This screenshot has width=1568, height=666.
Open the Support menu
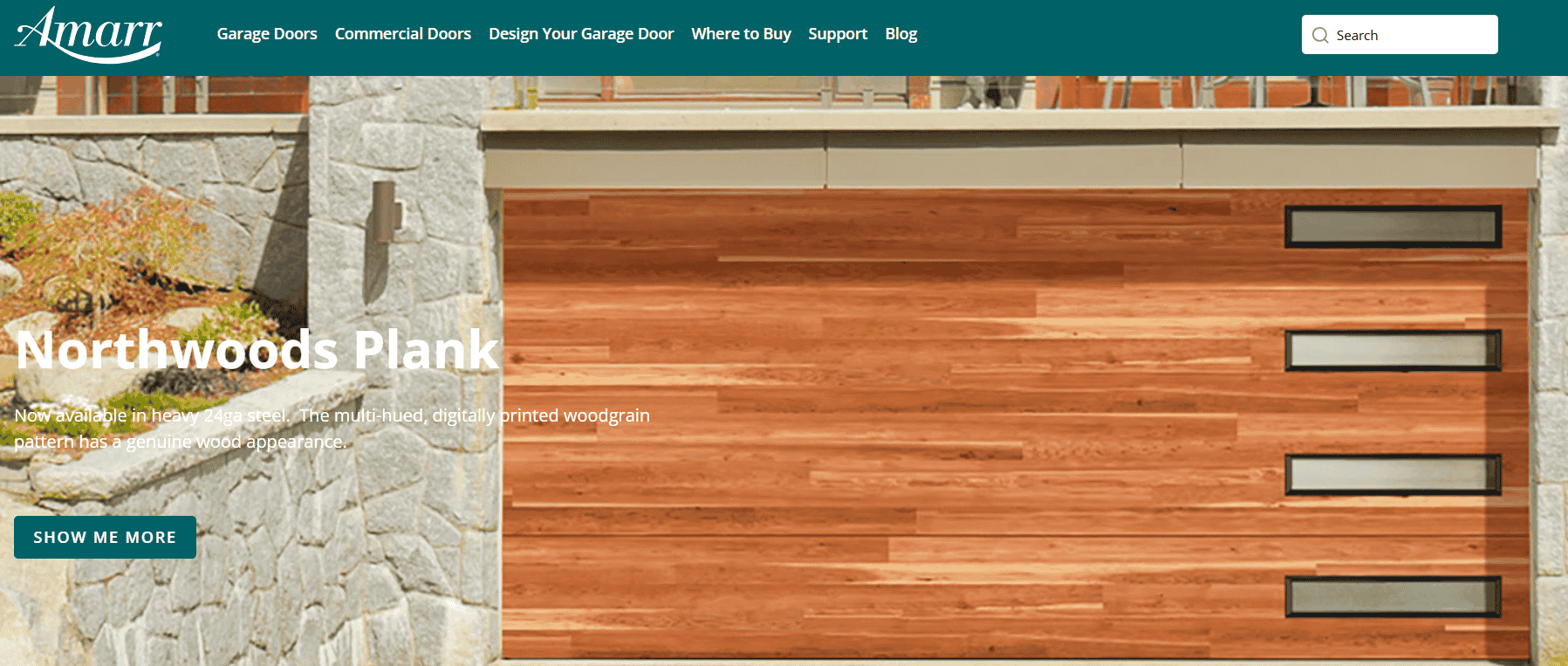click(838, 34)
